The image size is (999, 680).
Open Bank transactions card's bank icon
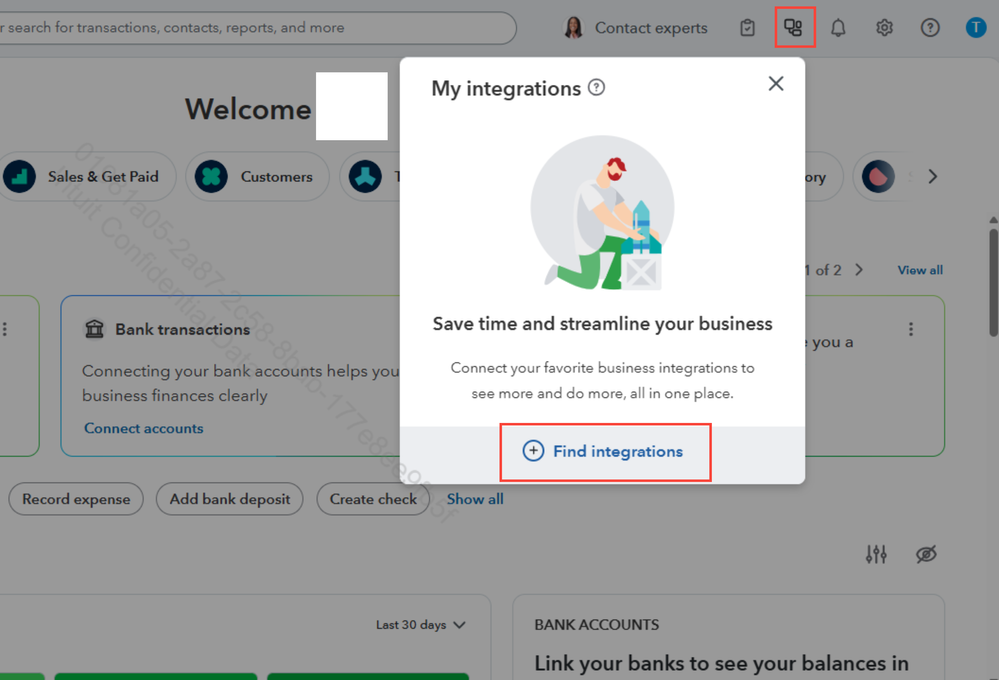coord(94,329)
